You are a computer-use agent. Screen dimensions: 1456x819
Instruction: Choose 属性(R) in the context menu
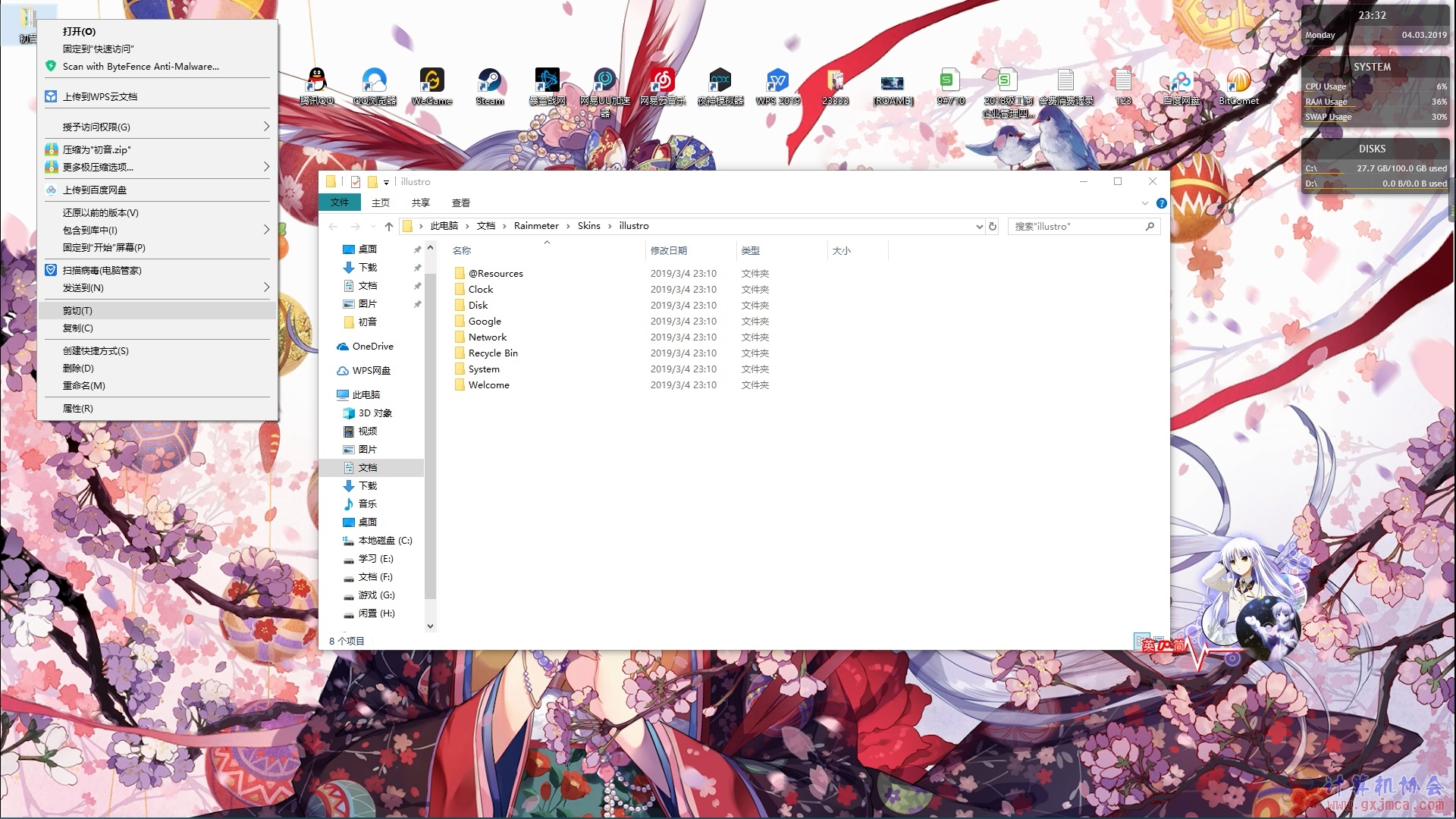158,408
